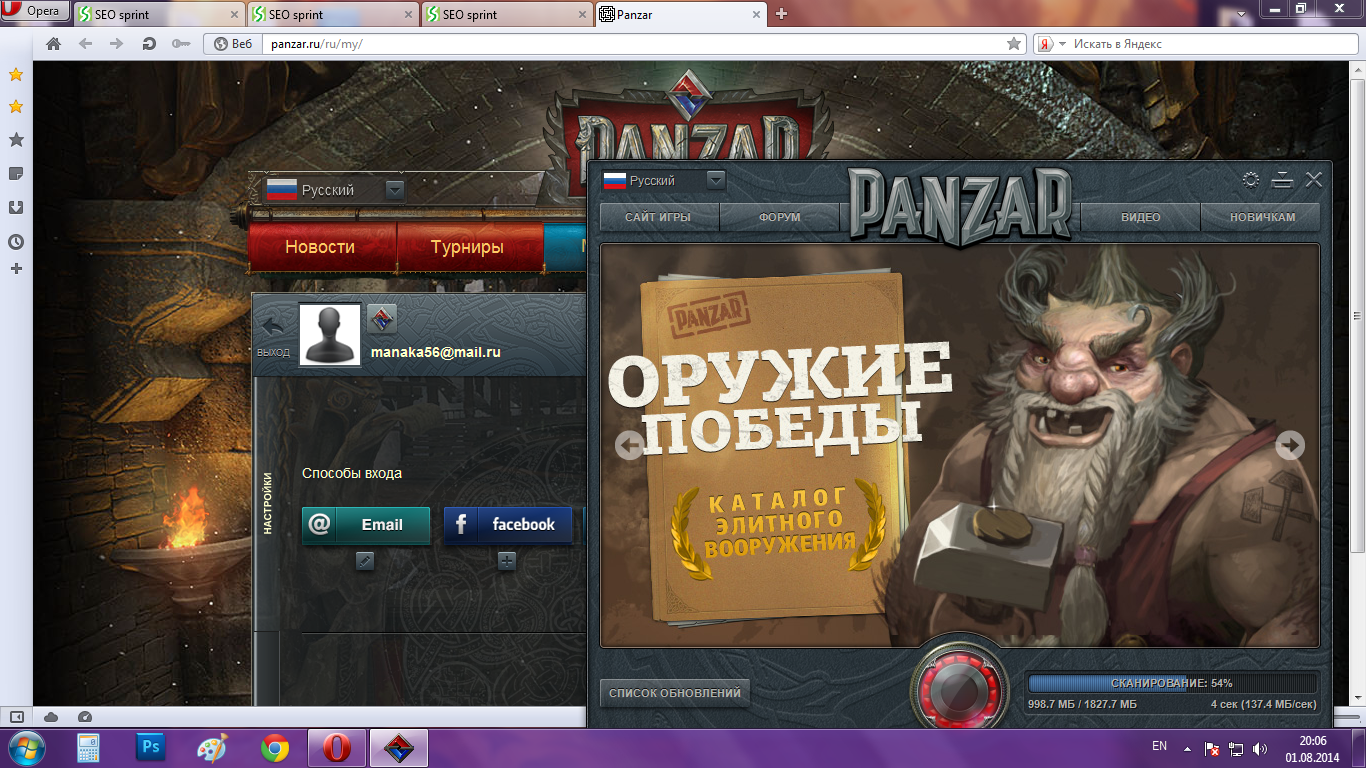Open Сайт игры in the launcher
Viewport: 1366px width, 768px height.
[658, 217]
